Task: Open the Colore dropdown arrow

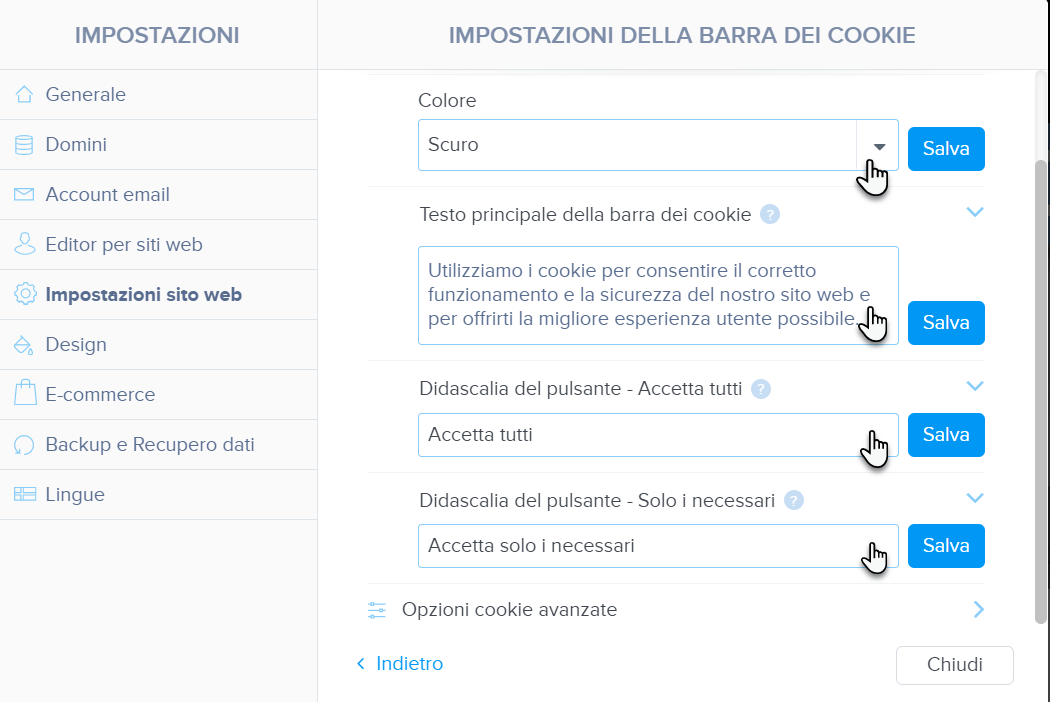Action: click(x=878, y=145)
